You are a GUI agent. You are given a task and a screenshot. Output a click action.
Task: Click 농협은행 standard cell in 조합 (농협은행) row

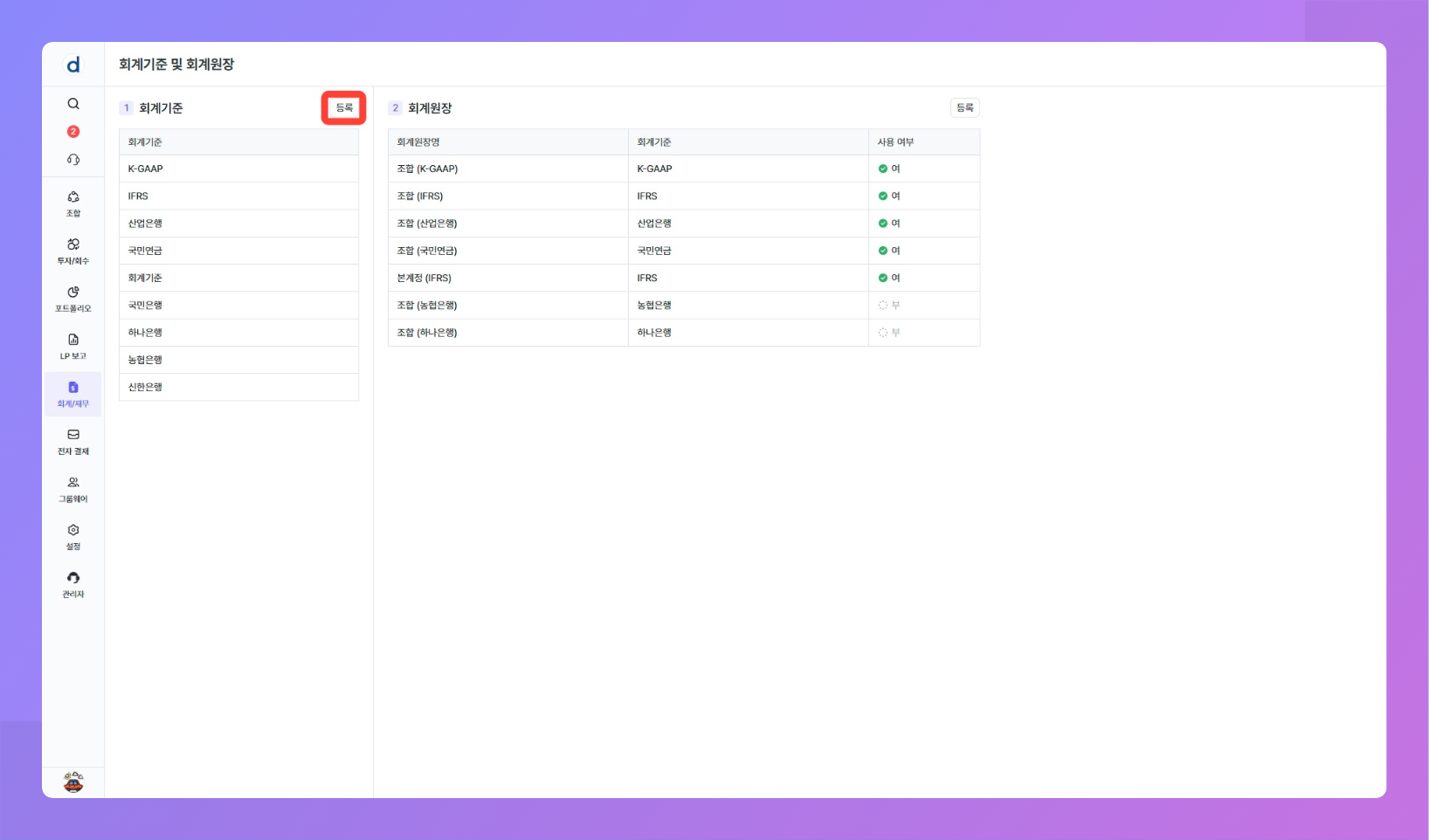pos(749,306)
